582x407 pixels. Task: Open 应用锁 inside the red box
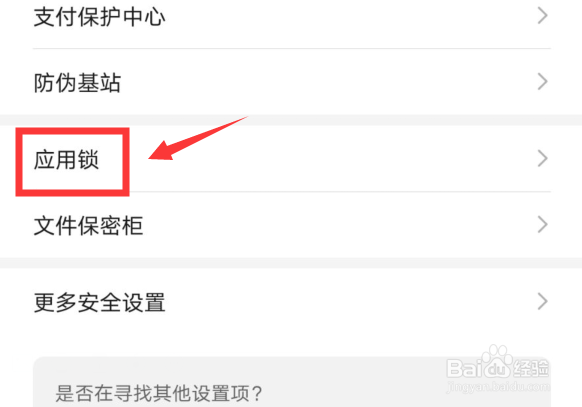pyautogui.click(x=66, y=160)
